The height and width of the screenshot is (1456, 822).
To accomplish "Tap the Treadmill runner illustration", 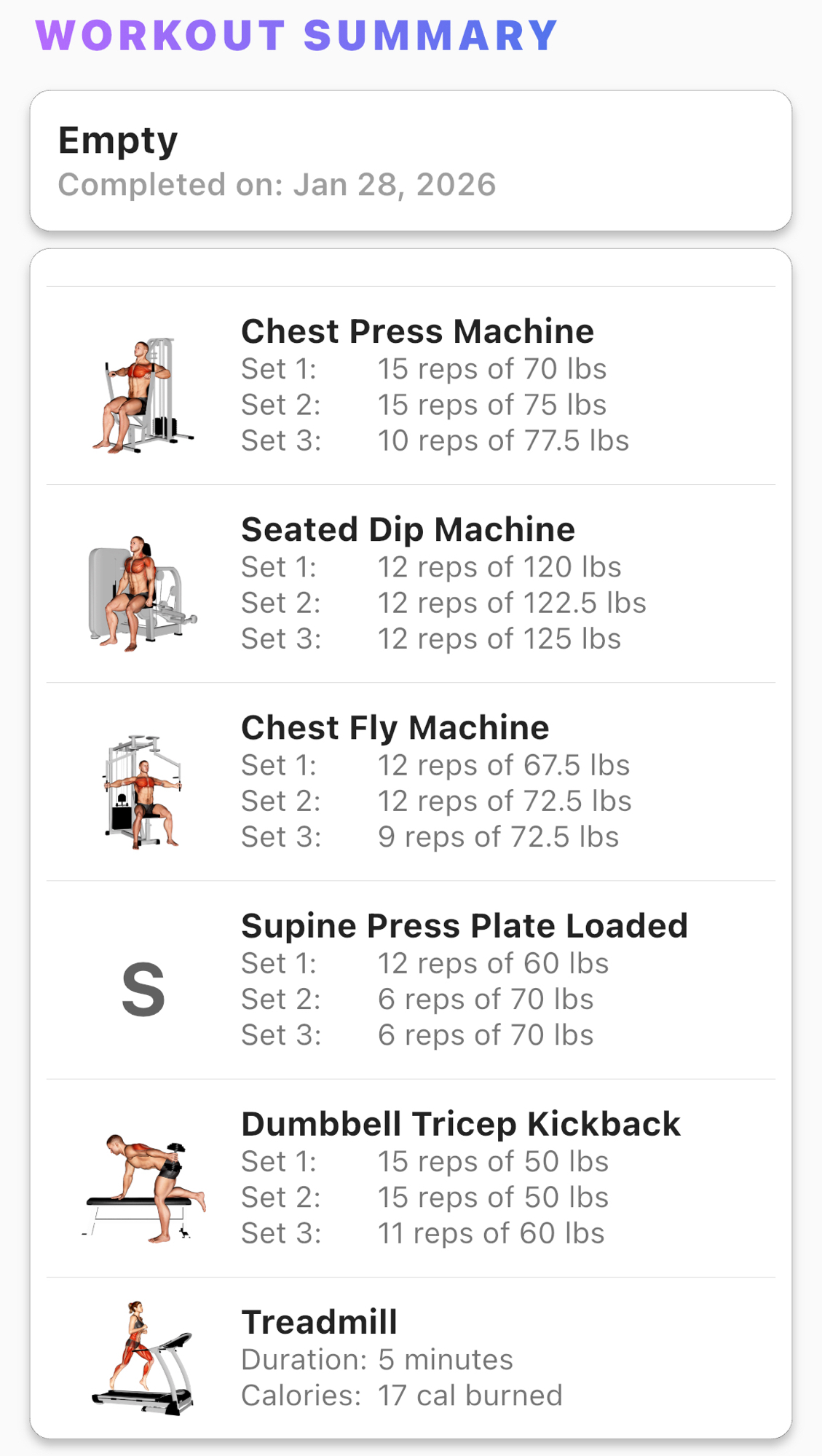I will pyautogui.click(x=143, y=1358).
